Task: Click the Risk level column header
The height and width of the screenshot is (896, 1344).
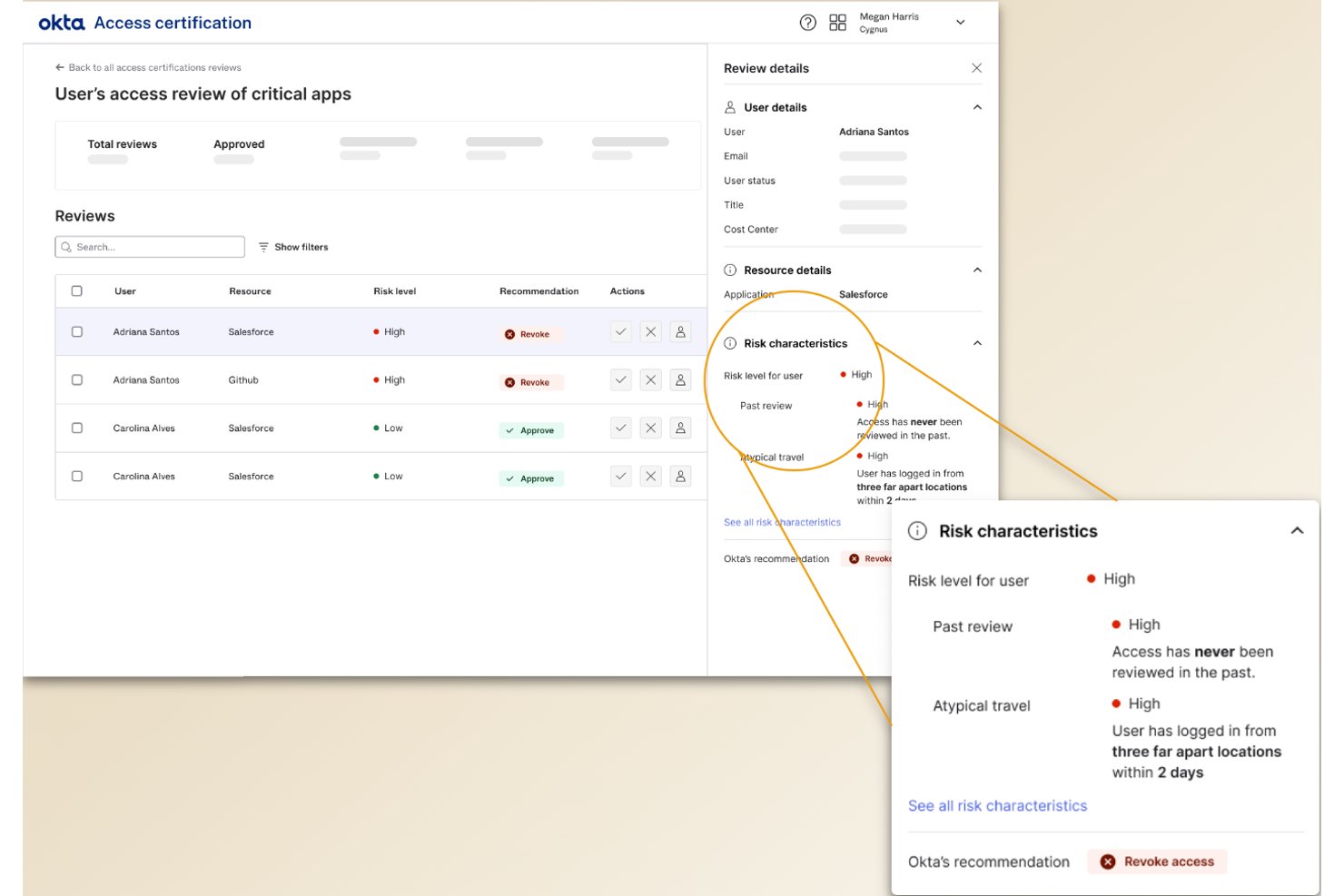Action: 395,291
